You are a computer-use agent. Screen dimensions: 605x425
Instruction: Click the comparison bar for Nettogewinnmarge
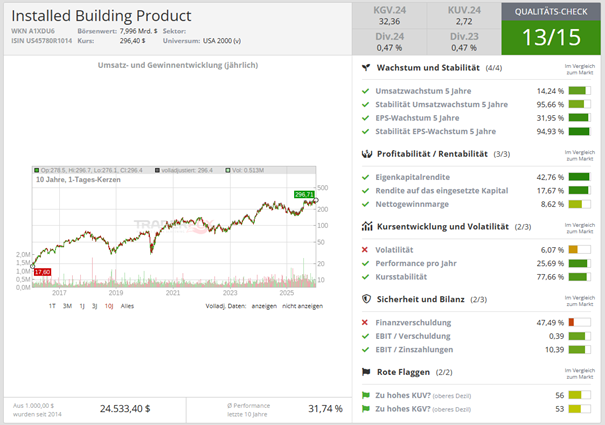pos(579,204)
